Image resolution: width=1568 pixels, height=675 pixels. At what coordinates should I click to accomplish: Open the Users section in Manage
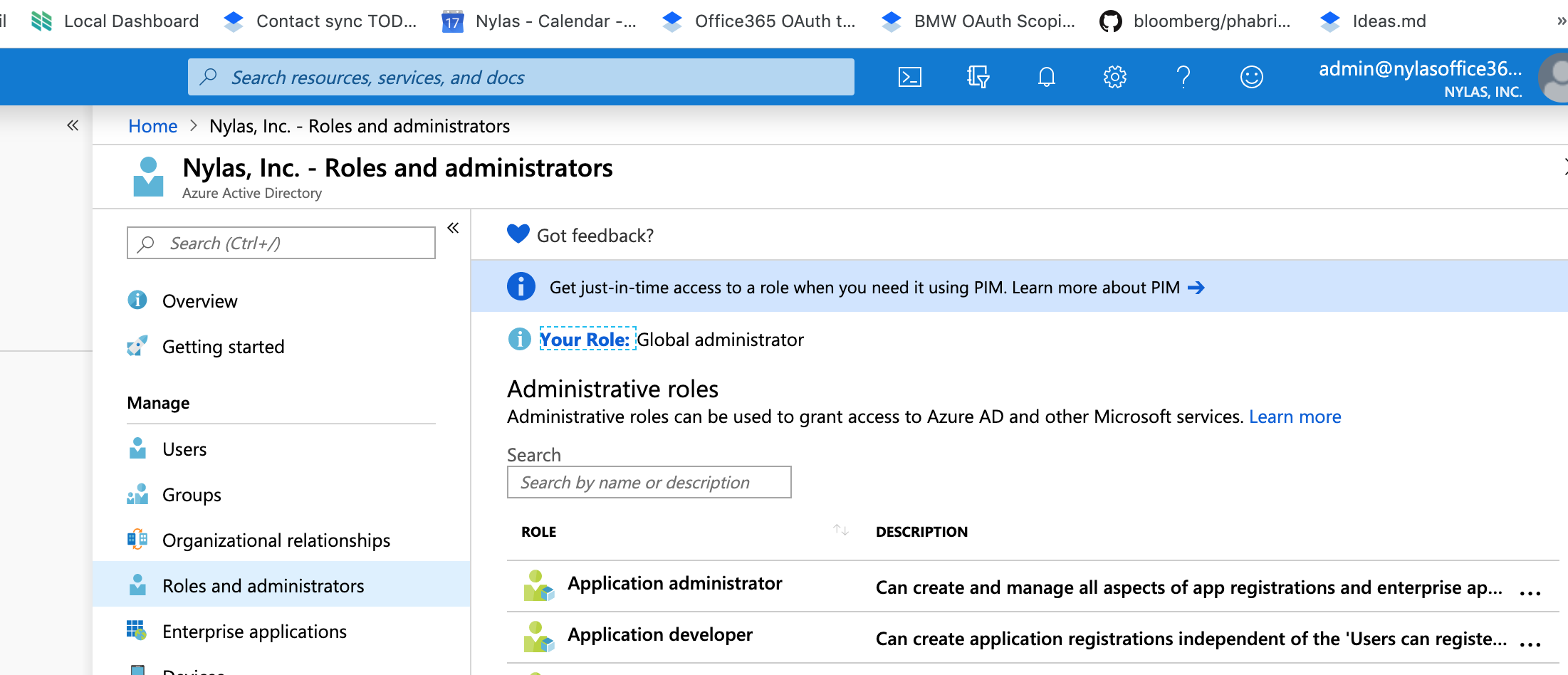point(184,449)
